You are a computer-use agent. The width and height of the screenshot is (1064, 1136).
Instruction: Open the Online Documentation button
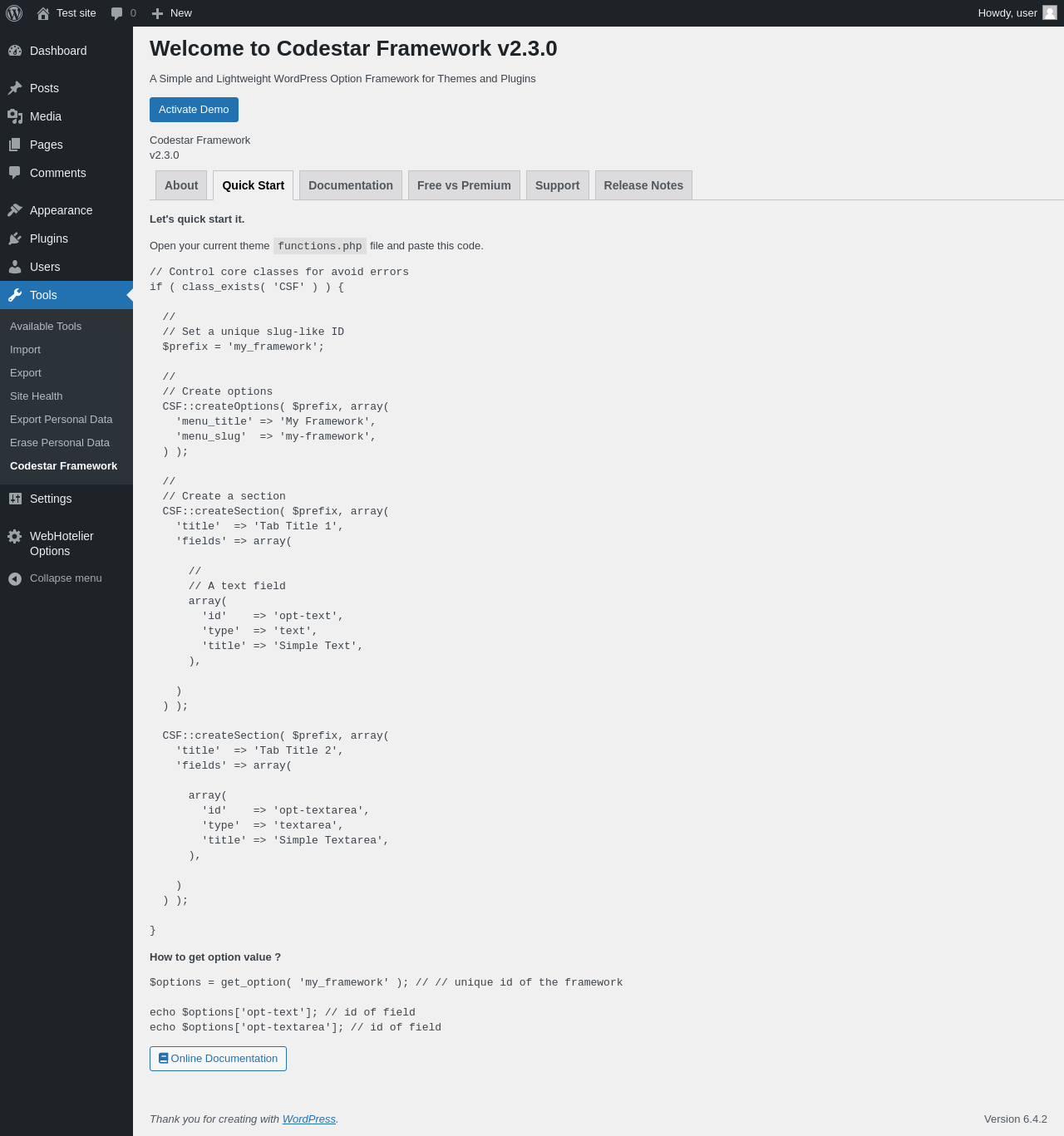[218, 1059]
